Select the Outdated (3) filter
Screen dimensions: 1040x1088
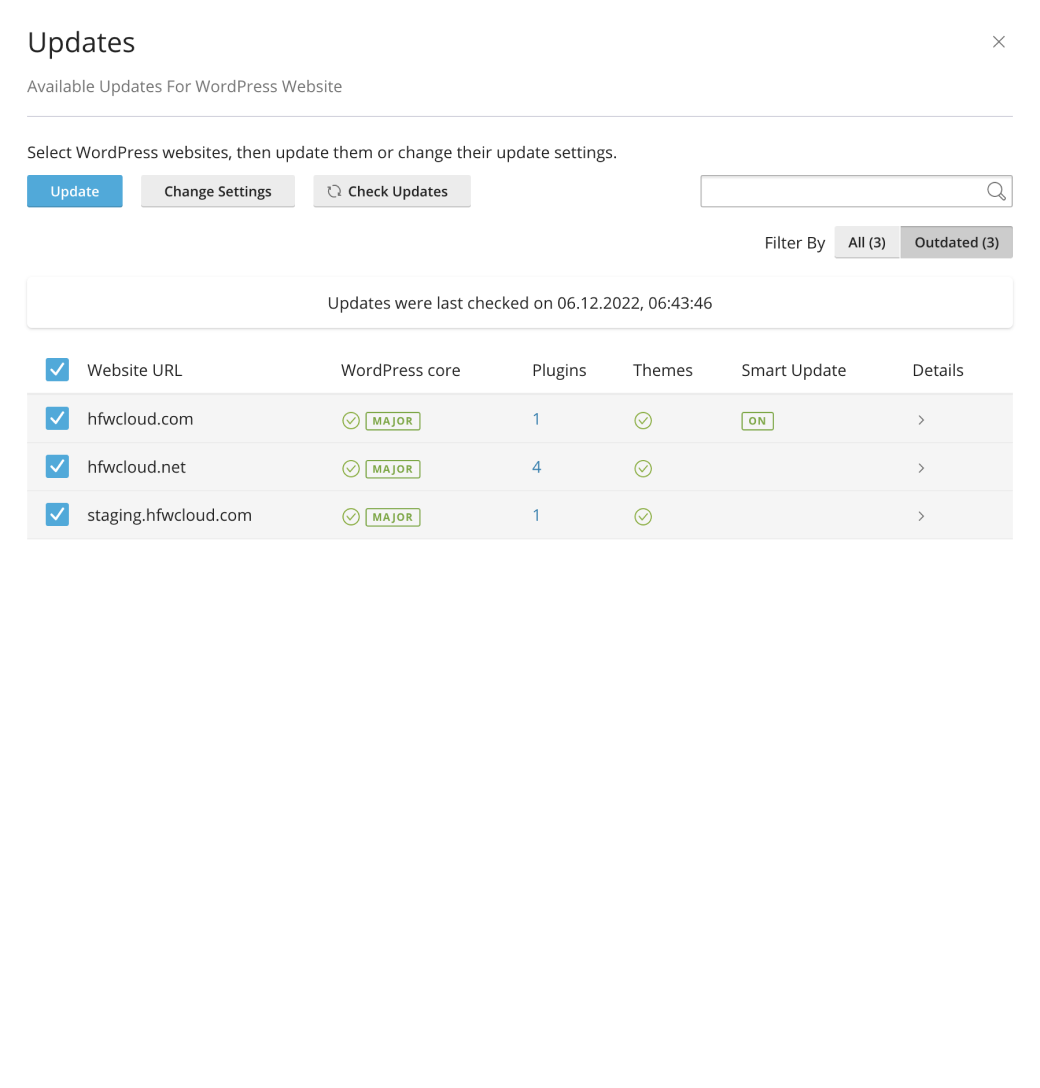click(956, 242)
